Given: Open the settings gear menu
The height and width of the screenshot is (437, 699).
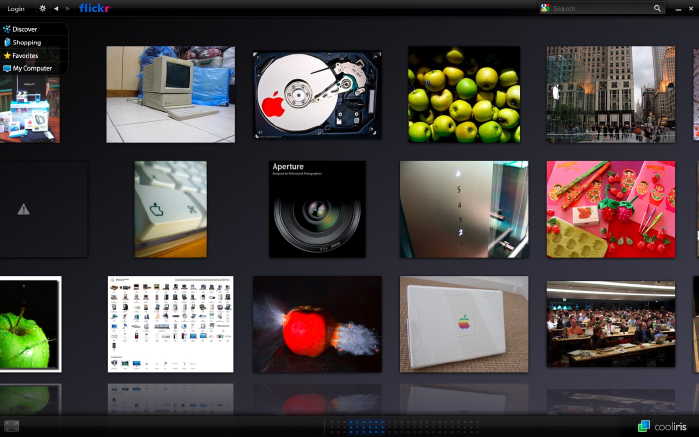Looking at the screenshot, I should (x=43, y=8).
